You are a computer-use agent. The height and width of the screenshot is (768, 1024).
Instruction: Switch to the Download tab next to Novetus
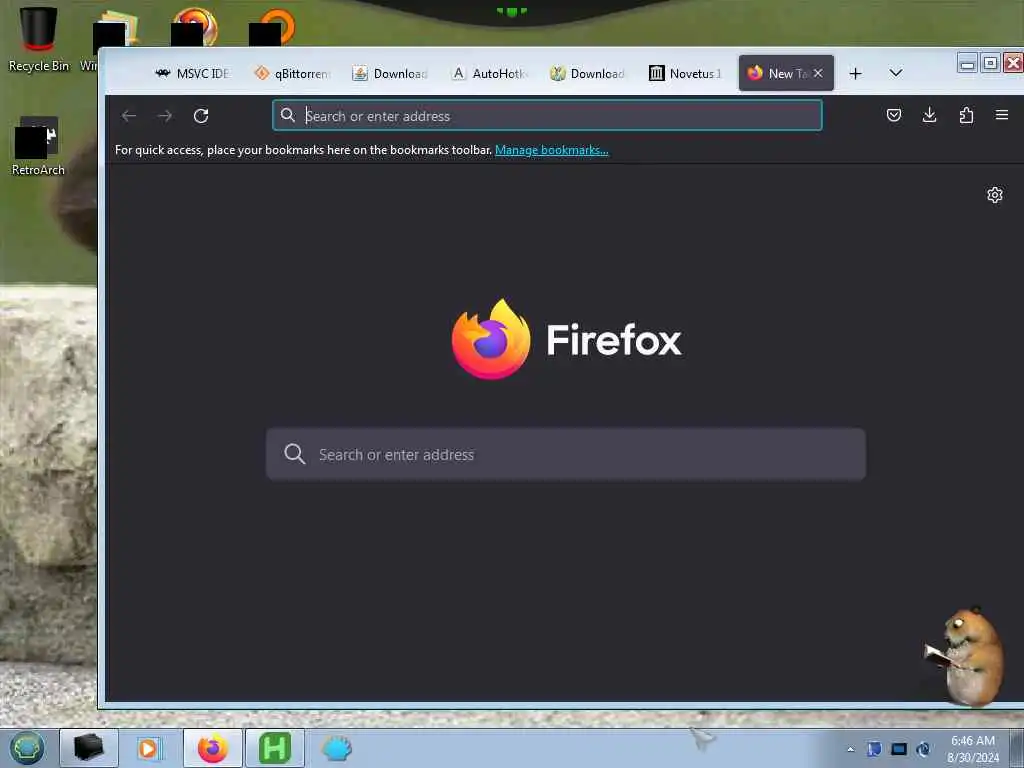(x=588, y=73)
